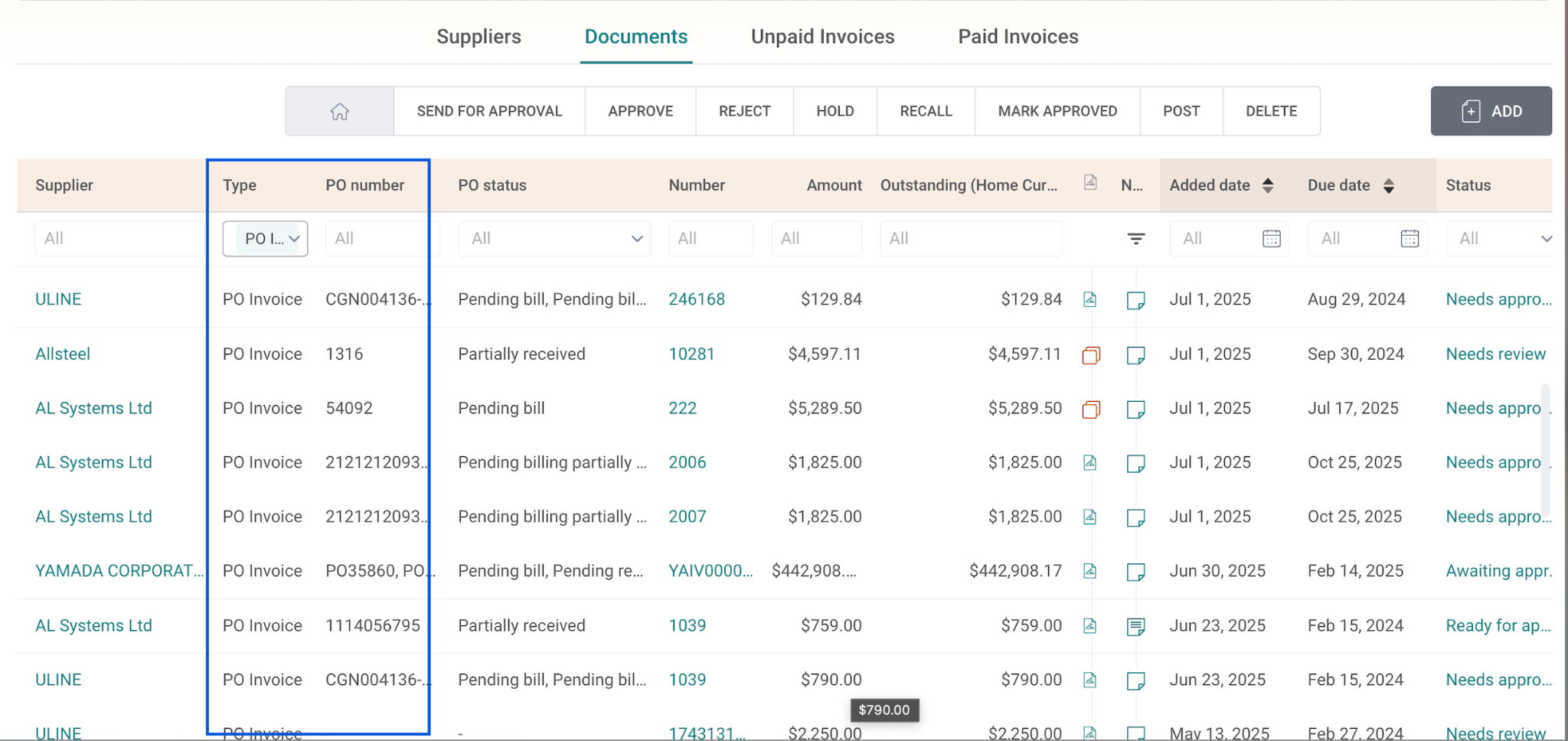This screenshot has width=1568, height=741.
Task: Focus the Outstanding filter input
Action: tap(971, 239)
